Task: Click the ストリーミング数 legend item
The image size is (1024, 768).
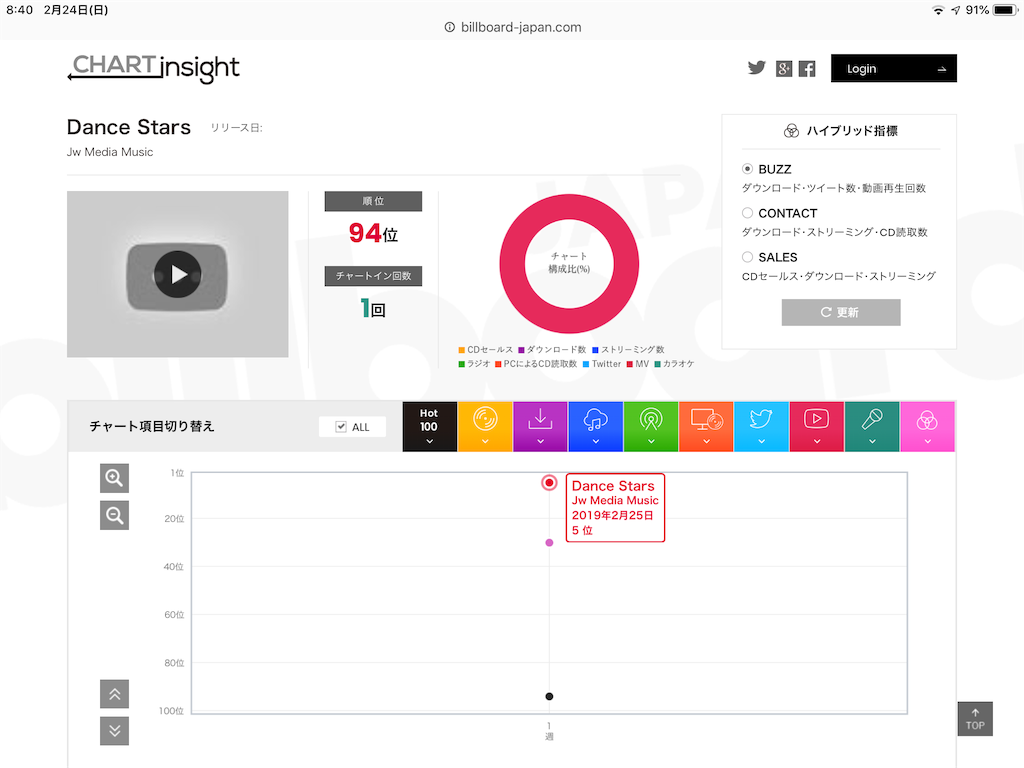Action: coord(628,350)
